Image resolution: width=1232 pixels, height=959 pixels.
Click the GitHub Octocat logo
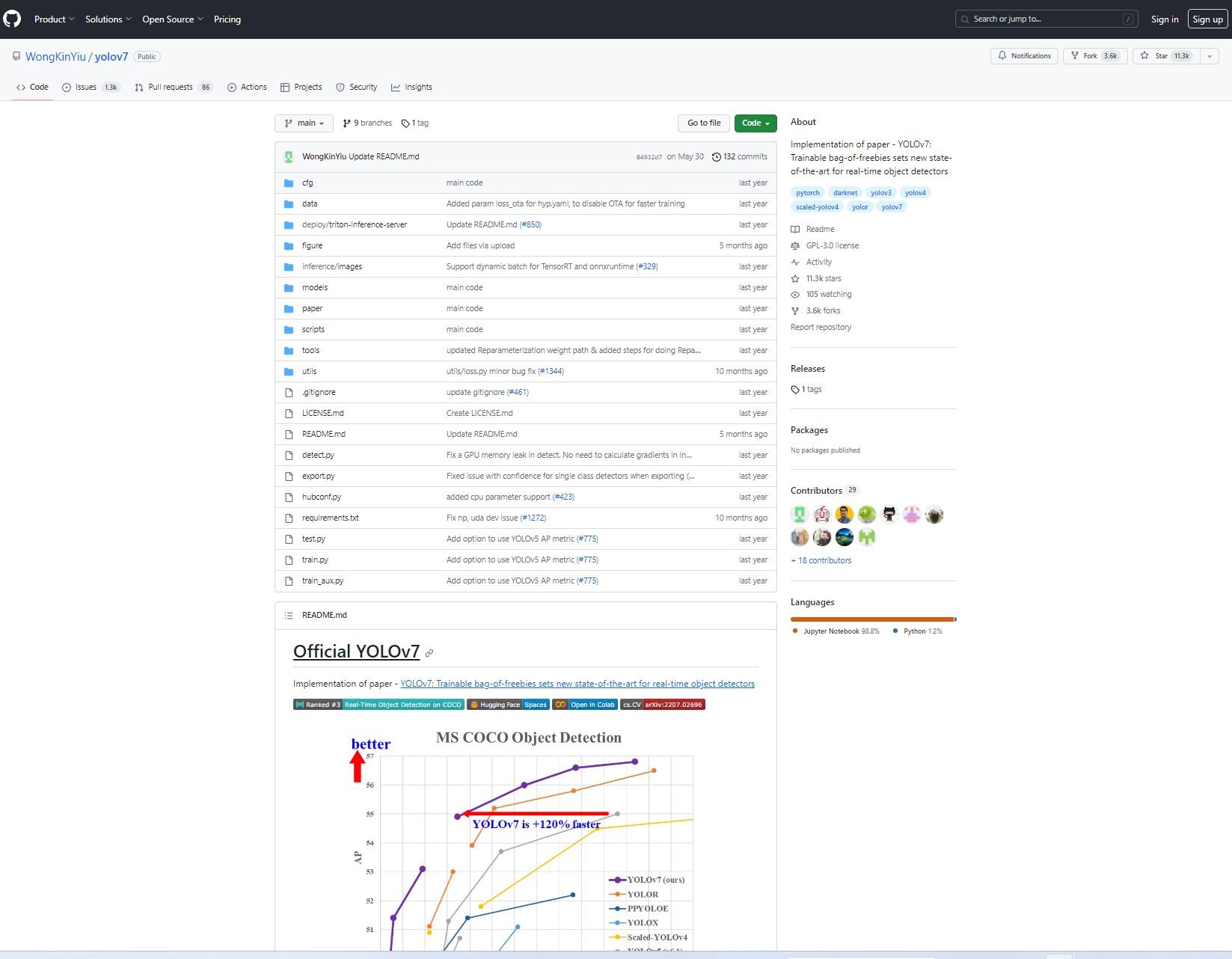(x=12, y=19)
